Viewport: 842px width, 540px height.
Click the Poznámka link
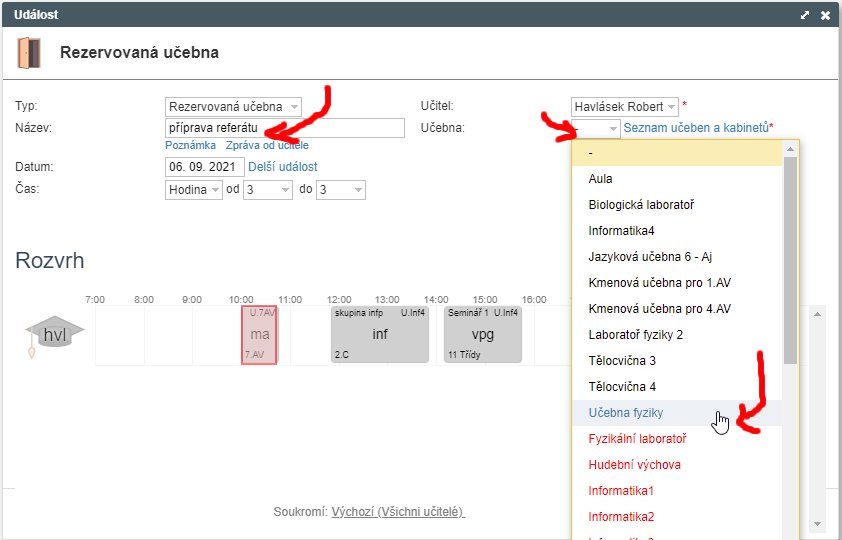click(x=190, y=145)
